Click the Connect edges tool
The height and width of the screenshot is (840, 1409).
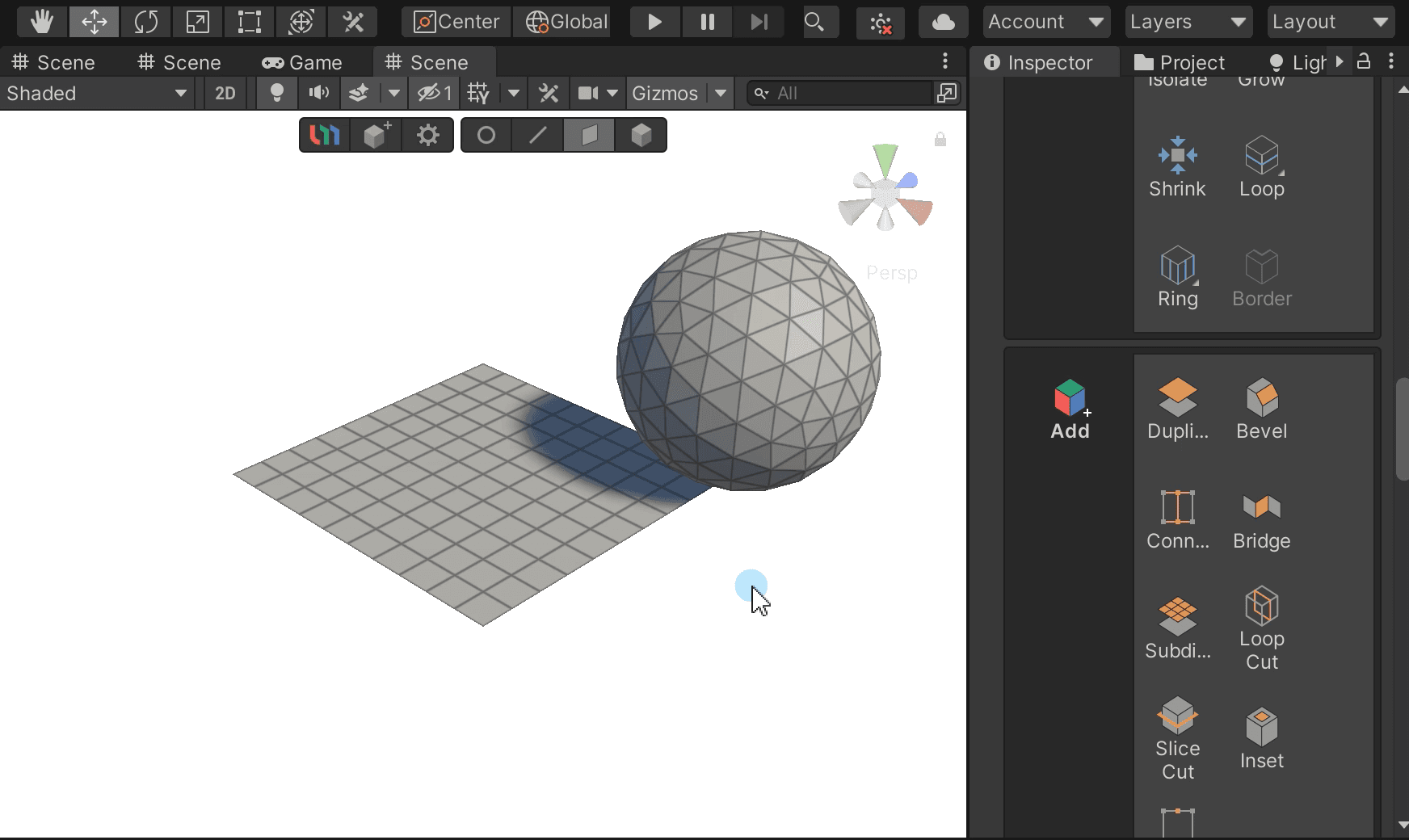1178,519
